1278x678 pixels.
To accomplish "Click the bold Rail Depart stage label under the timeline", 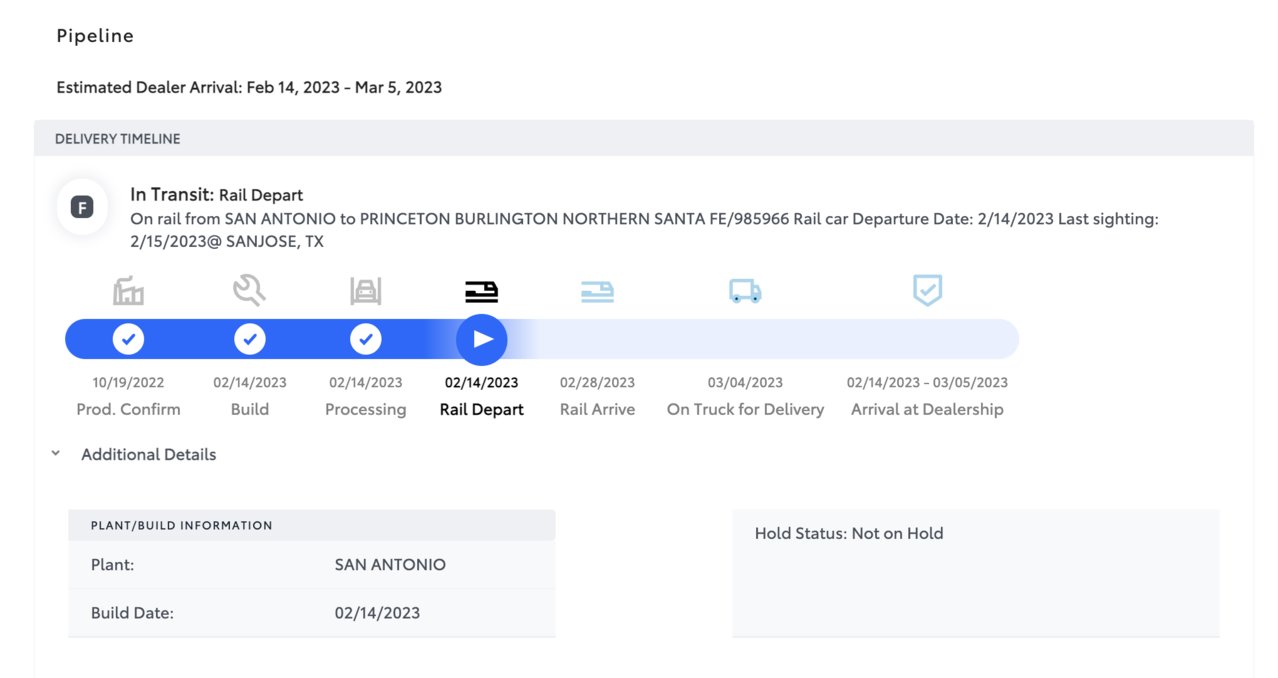I will click(482, 409).
